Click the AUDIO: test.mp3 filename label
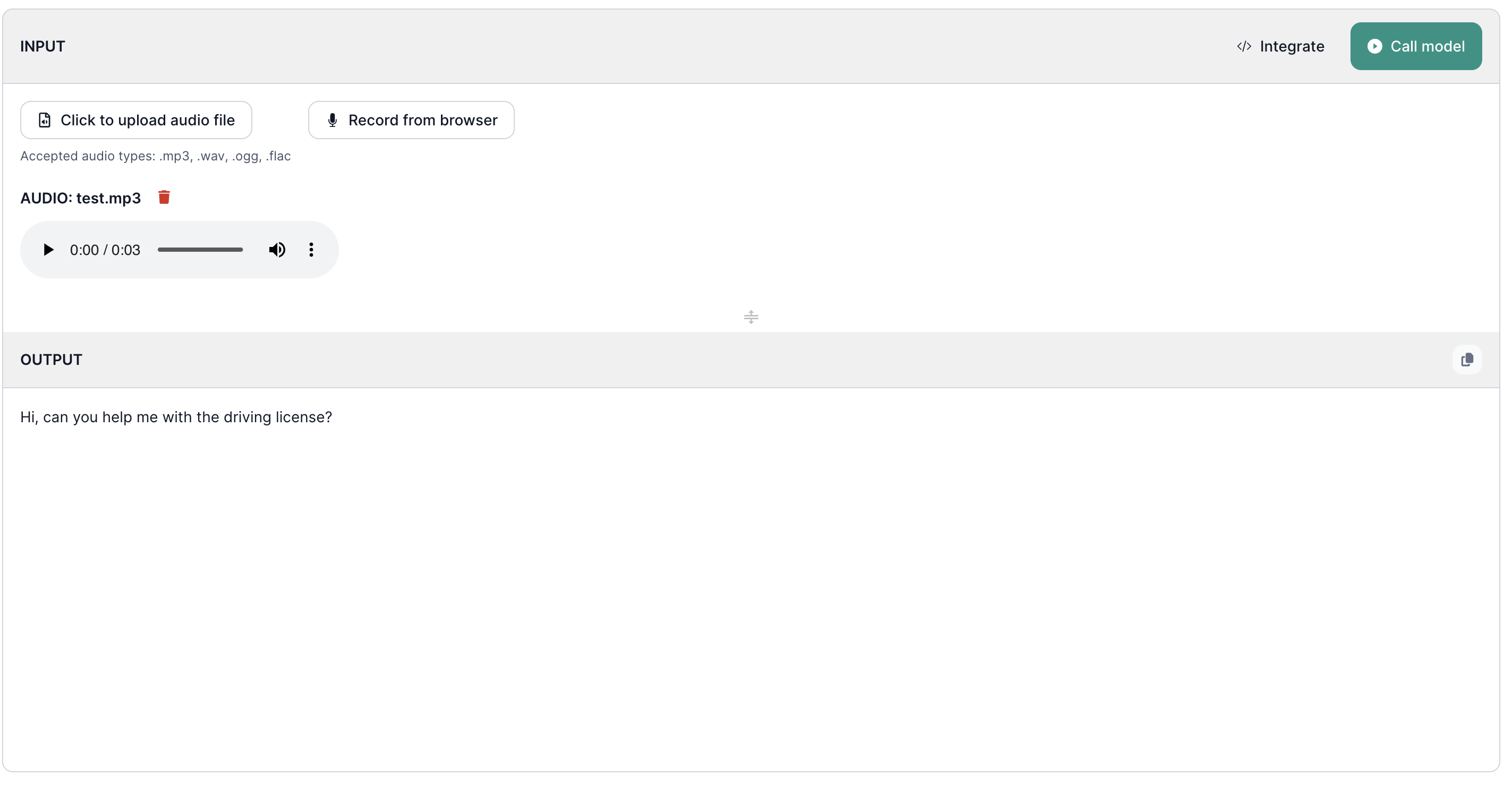Screen dimensions: 1512x785 click(x=81, y=198)
